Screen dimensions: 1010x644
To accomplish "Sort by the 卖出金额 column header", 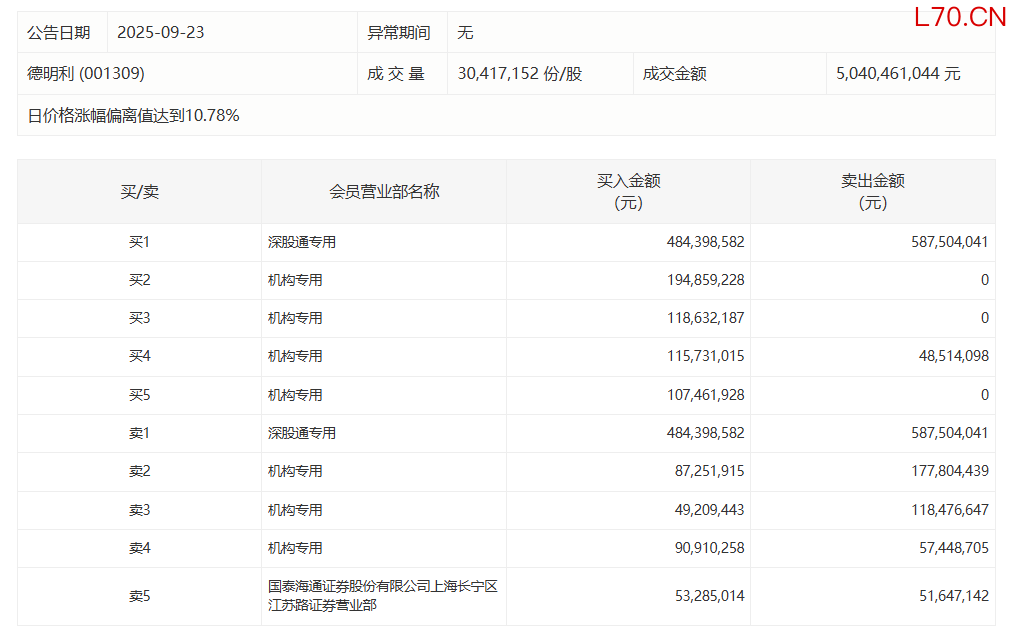I will pyautogui.click(x=872, y=191).
